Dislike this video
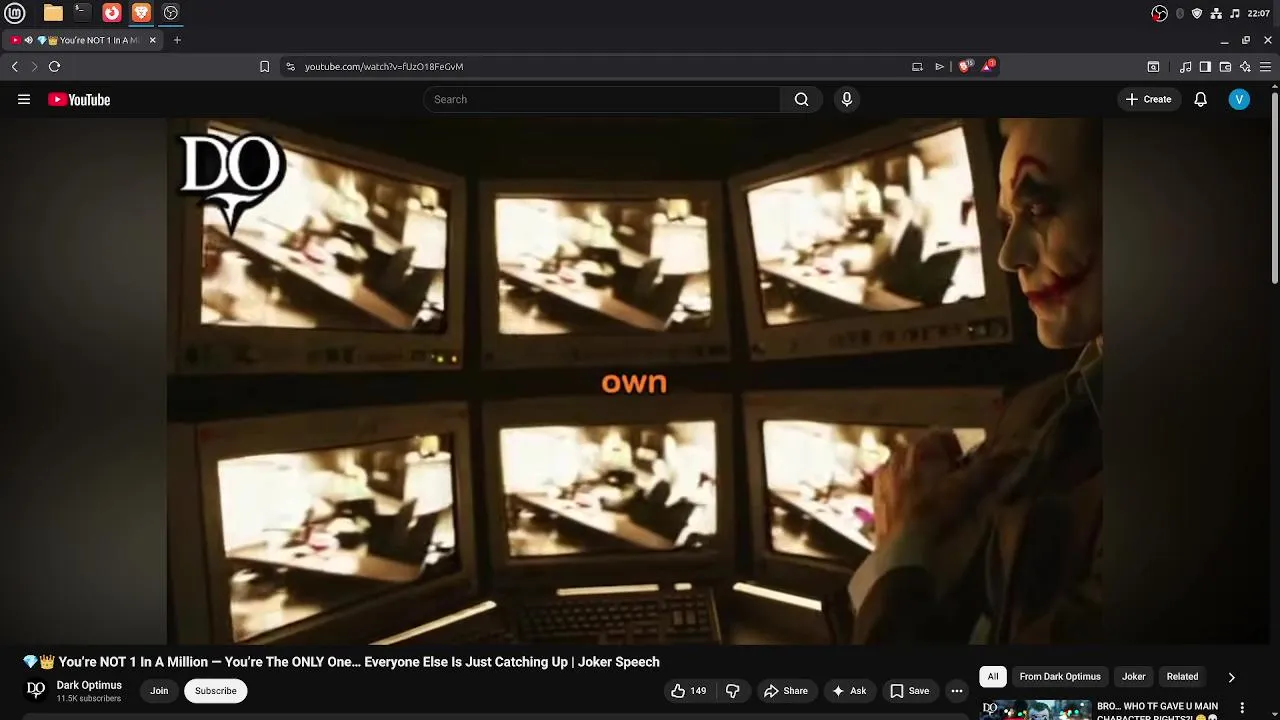The image size is (1280, 720). [733, 690]
